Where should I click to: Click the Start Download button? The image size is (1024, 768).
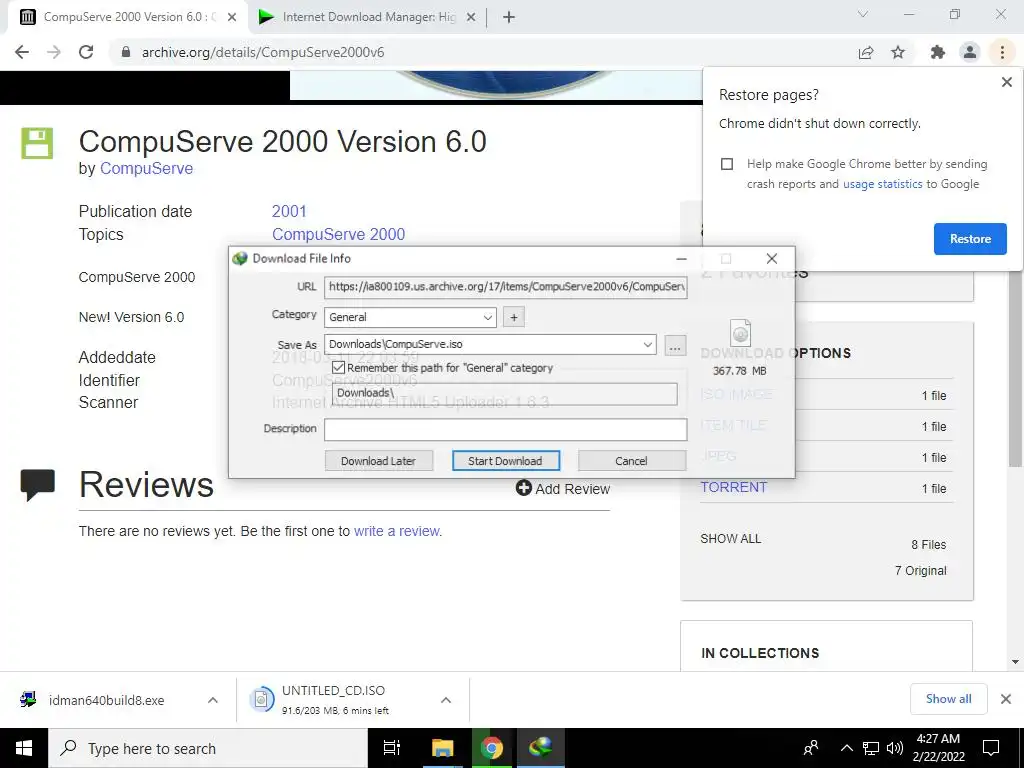click(505, 461)
